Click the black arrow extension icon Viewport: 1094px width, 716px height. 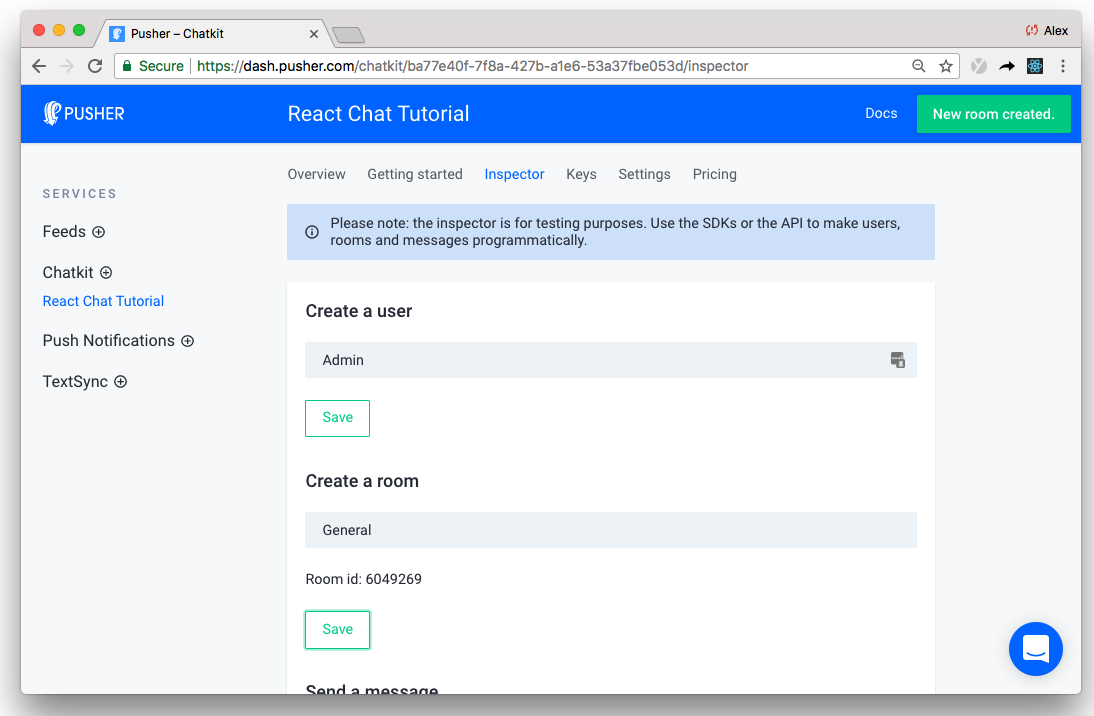tap(1007, 66)
